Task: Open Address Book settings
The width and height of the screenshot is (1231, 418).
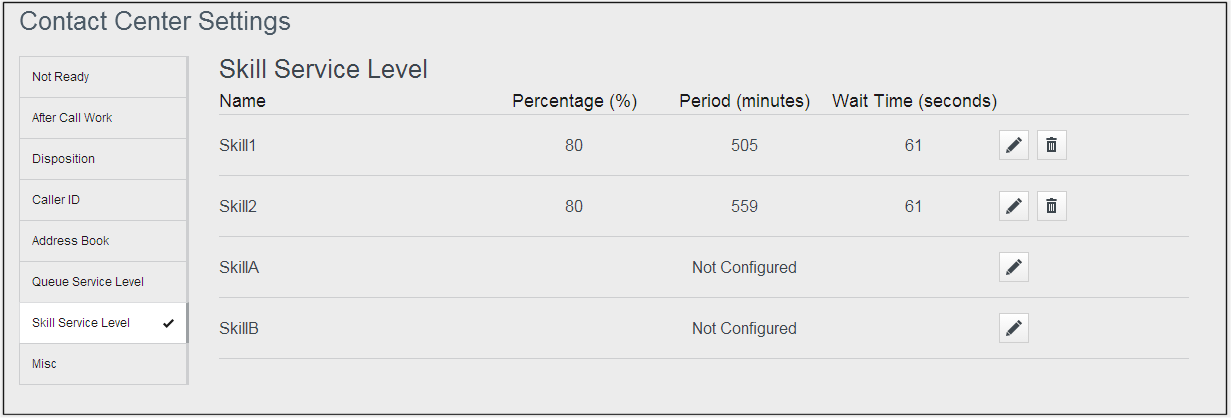Action: (x=103, y=241)
